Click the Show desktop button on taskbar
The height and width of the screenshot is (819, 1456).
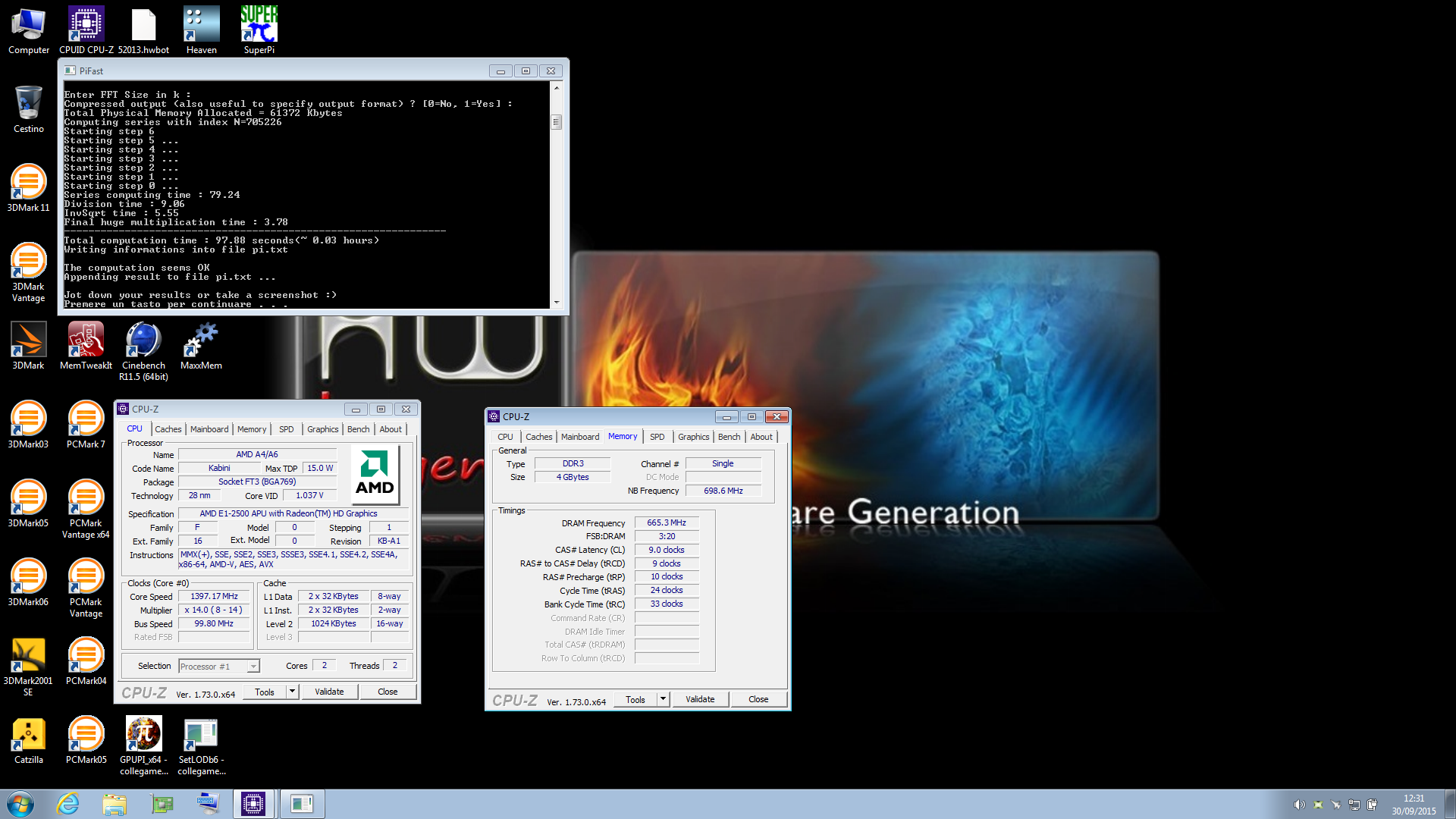point(1450,804)
